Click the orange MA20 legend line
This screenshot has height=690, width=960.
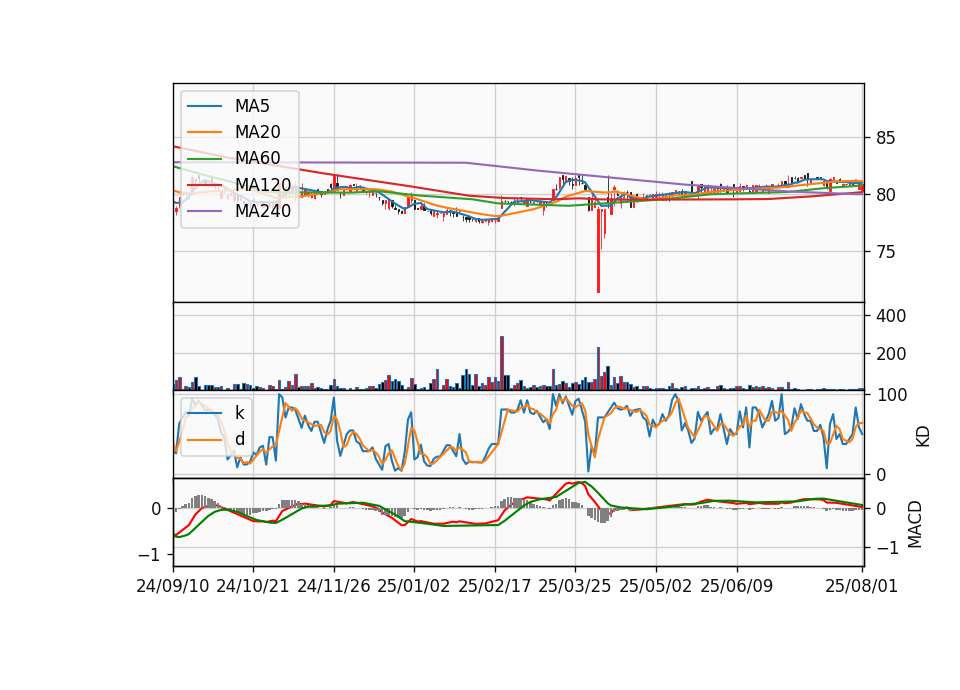pyautogui.click(x=204, y=132)
